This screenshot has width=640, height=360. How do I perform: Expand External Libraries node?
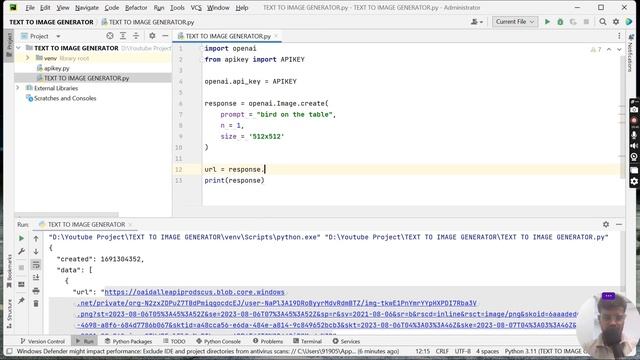click(18, 88)
